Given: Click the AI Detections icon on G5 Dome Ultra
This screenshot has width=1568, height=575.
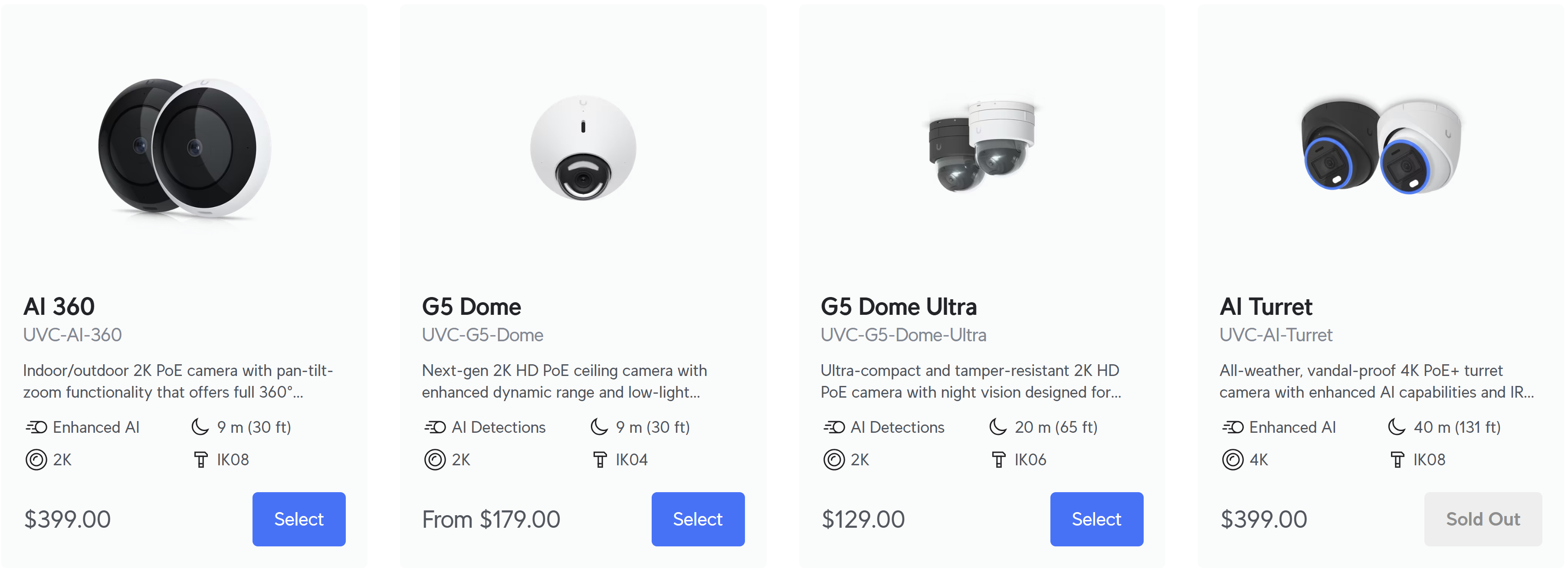Looking at the screenshot, I should [x=833, y=427].
